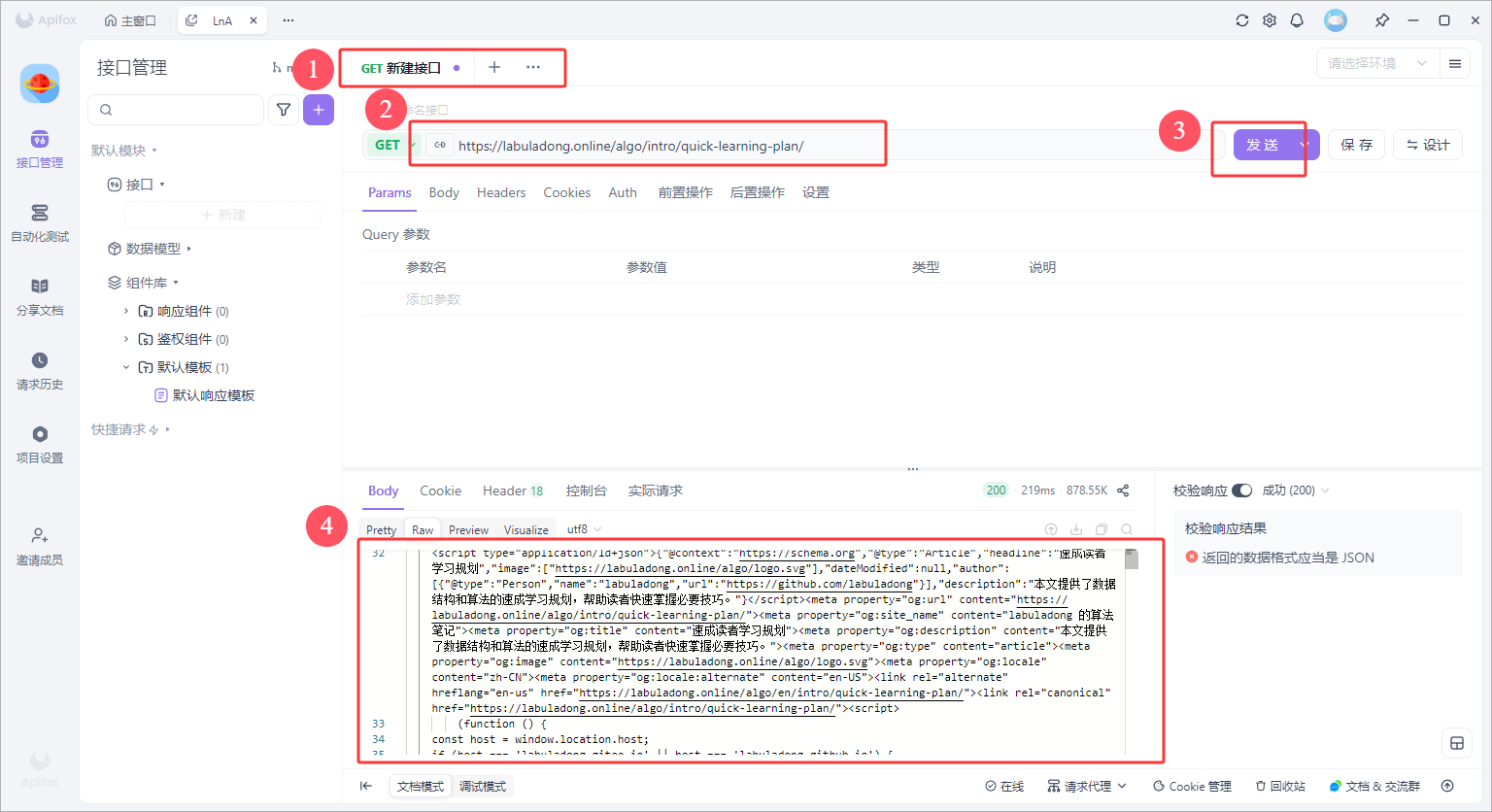Click the purple plus add button
1492x812 pixels.
coord(319,110)
